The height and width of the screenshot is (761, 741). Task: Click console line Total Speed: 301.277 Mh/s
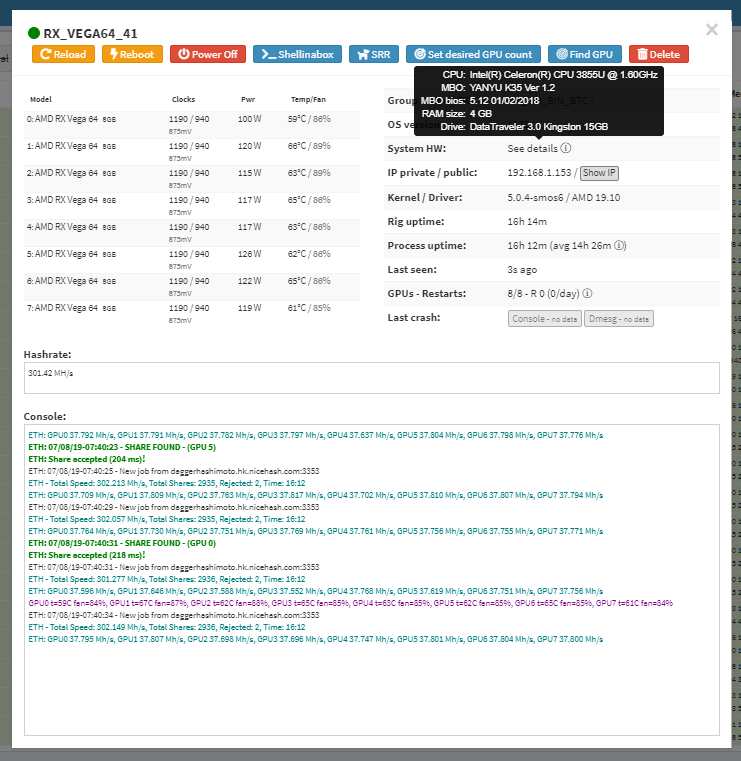(x=167, y=579)
